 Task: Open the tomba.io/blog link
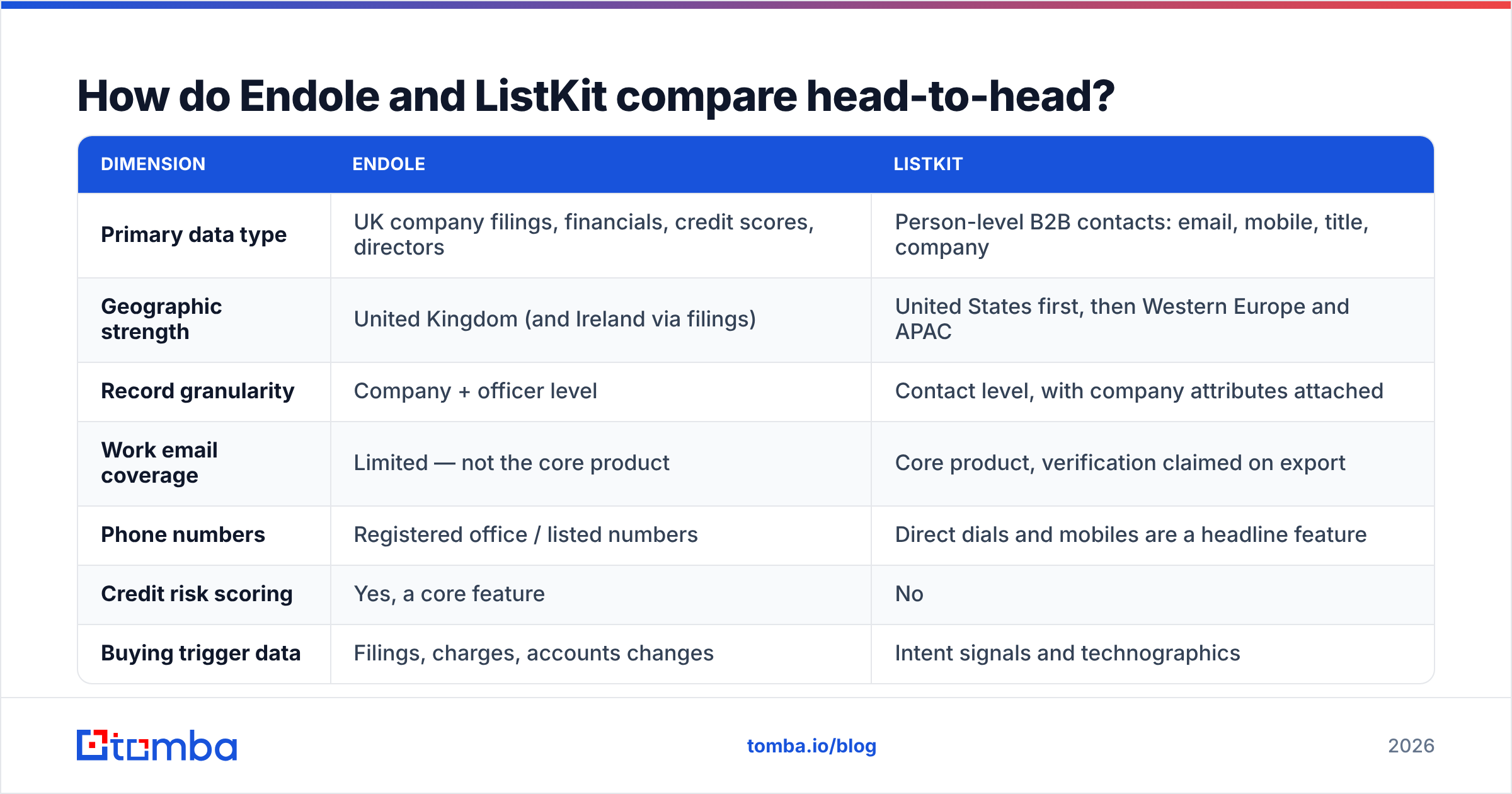click(x=811, y=745)
